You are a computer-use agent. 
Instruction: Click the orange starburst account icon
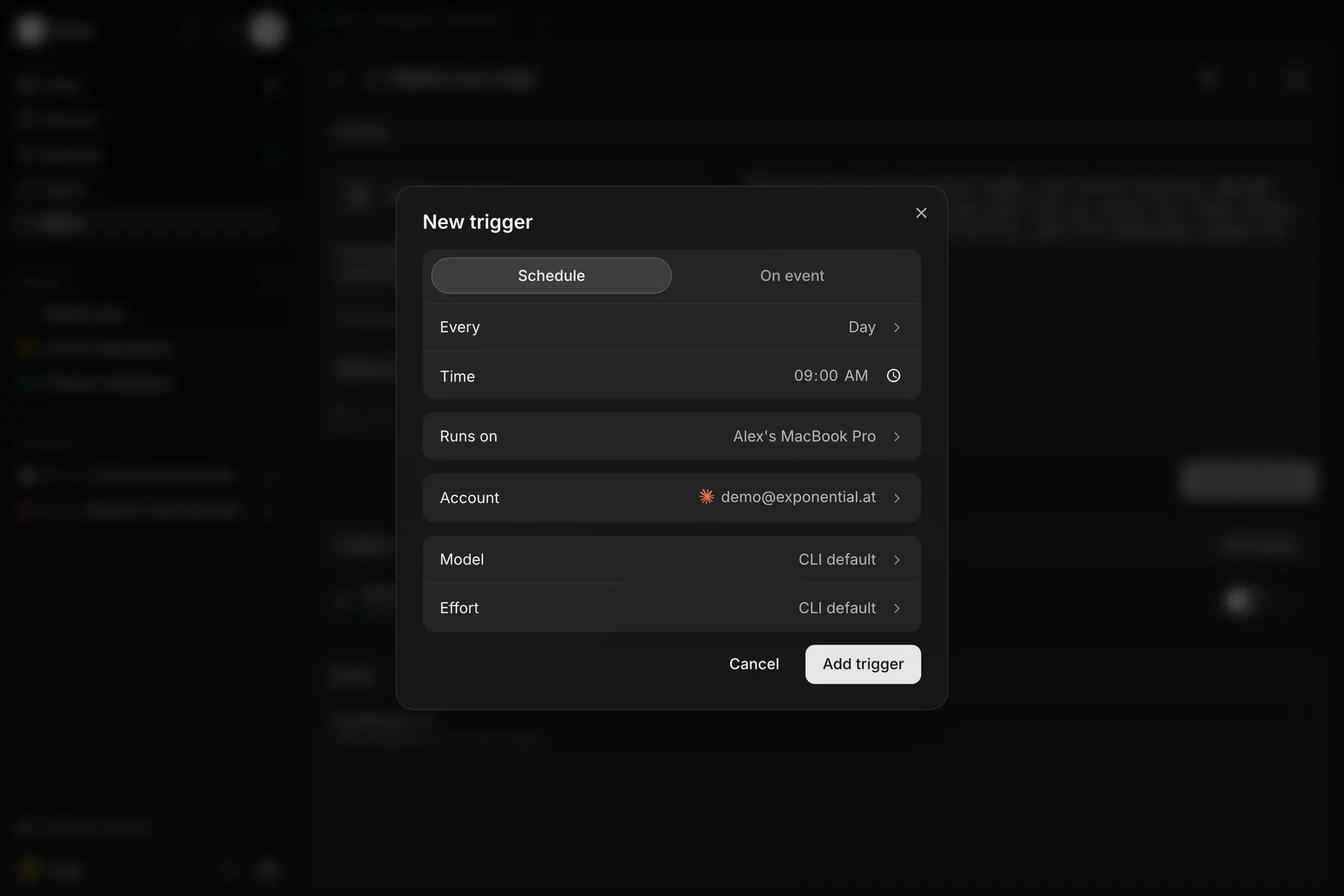pyautogui.click(x=706, y=497)
